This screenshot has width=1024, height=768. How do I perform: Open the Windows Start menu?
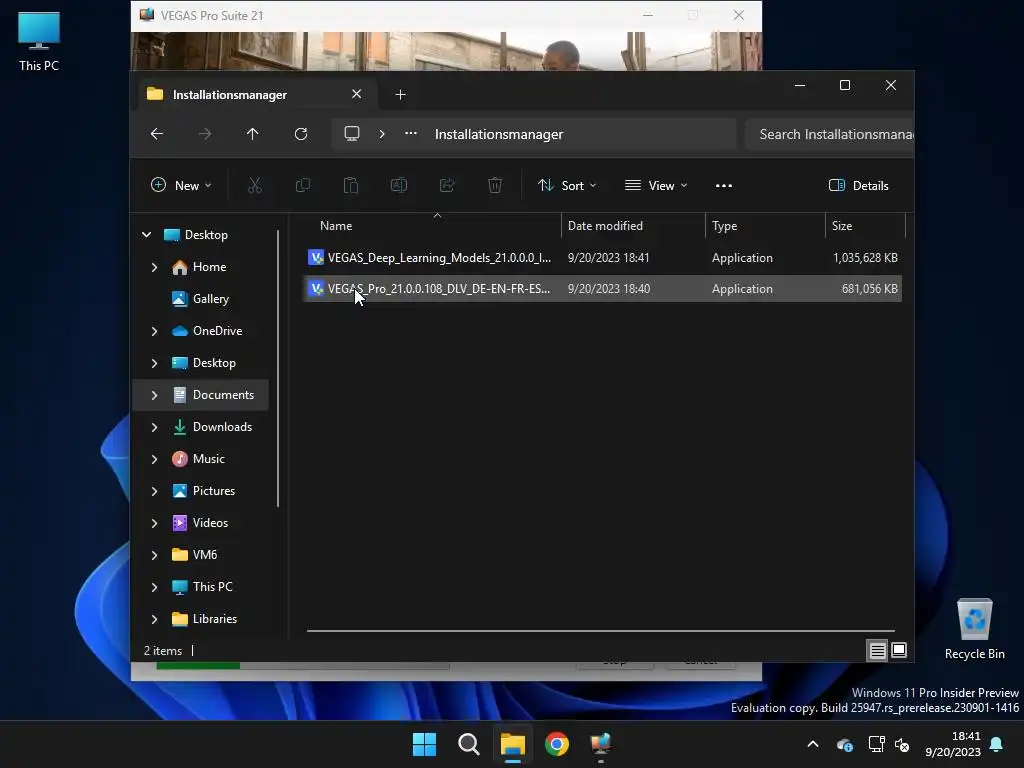tap(424, 744)
